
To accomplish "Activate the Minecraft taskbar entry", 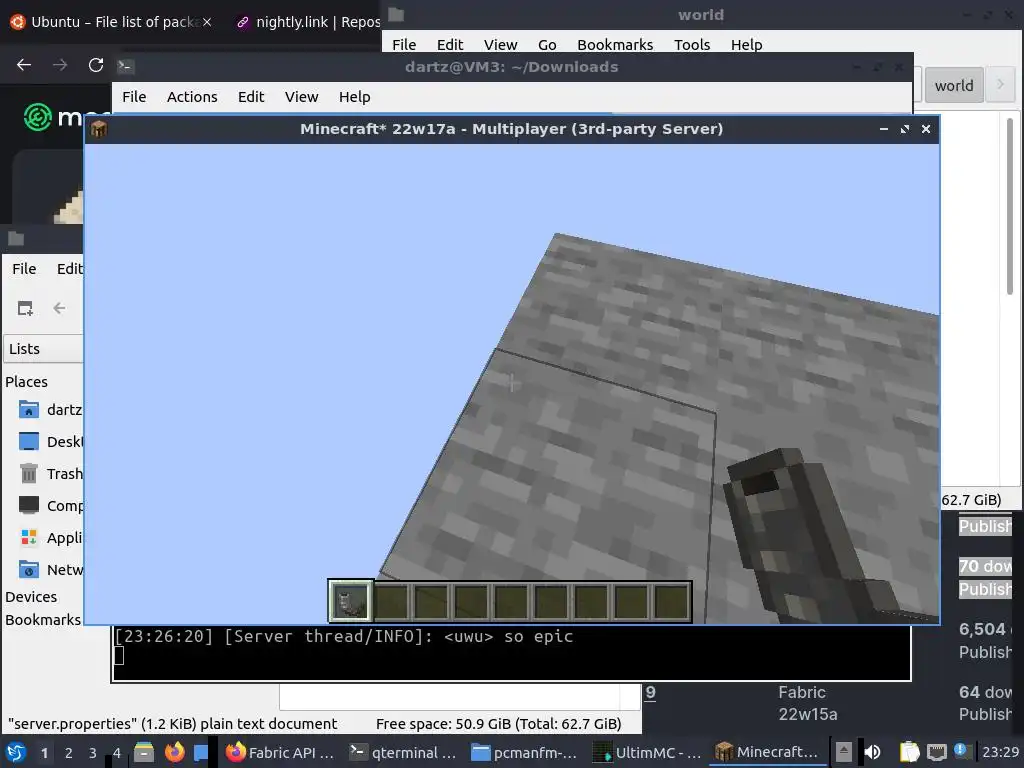I will pos(768,752).
